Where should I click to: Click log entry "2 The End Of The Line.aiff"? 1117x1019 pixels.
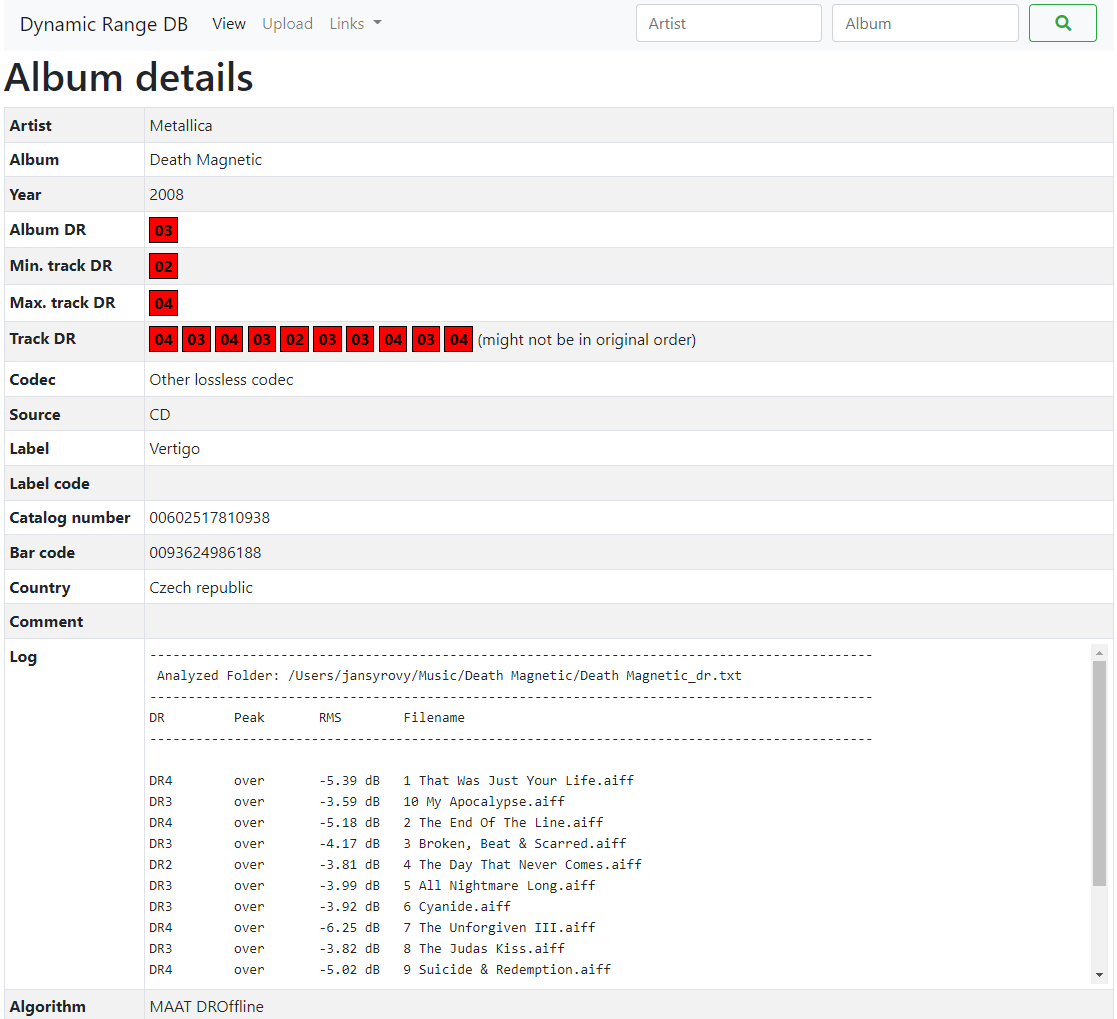(x=503, y=822)
